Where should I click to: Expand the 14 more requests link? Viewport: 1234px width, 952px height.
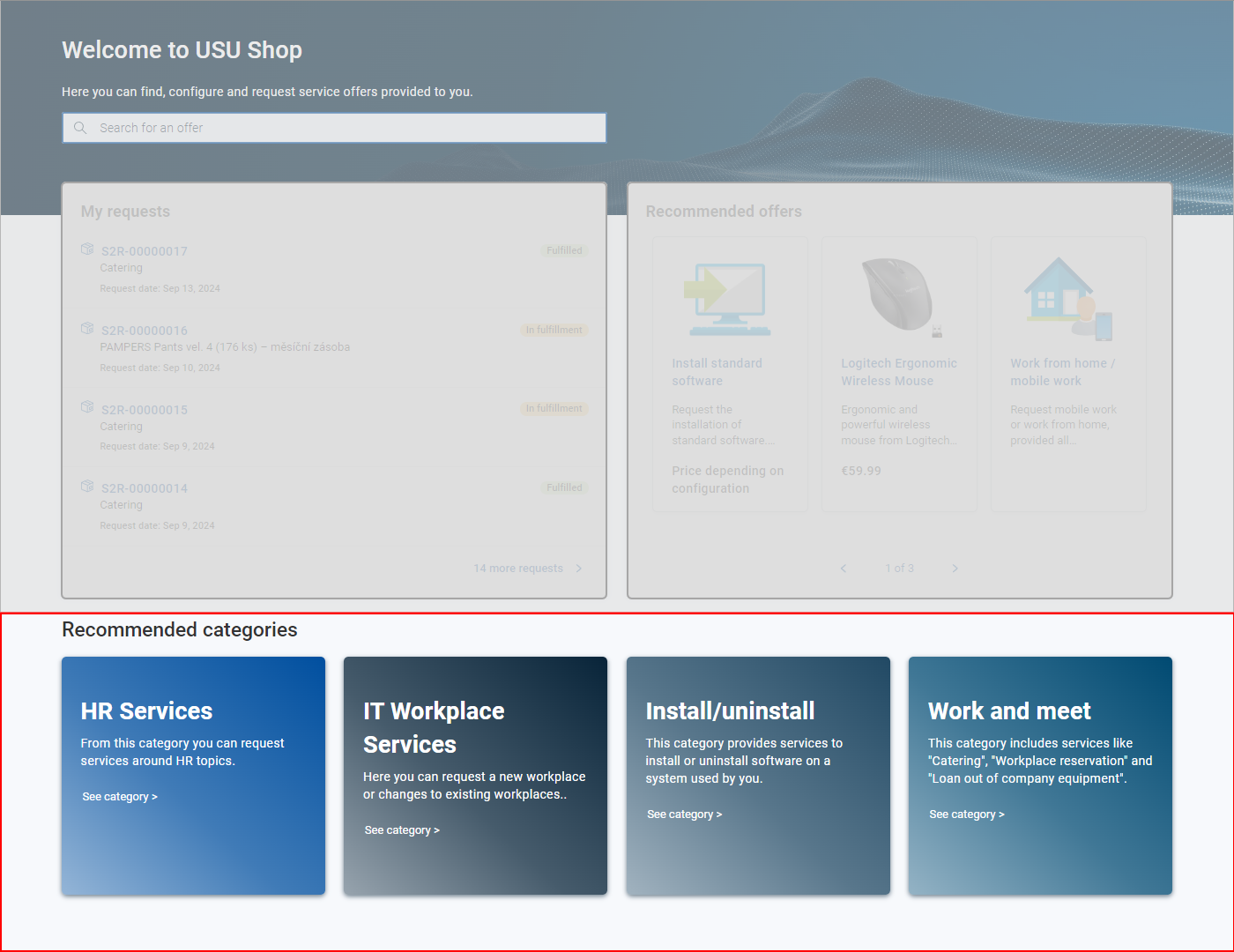(527, 569)
